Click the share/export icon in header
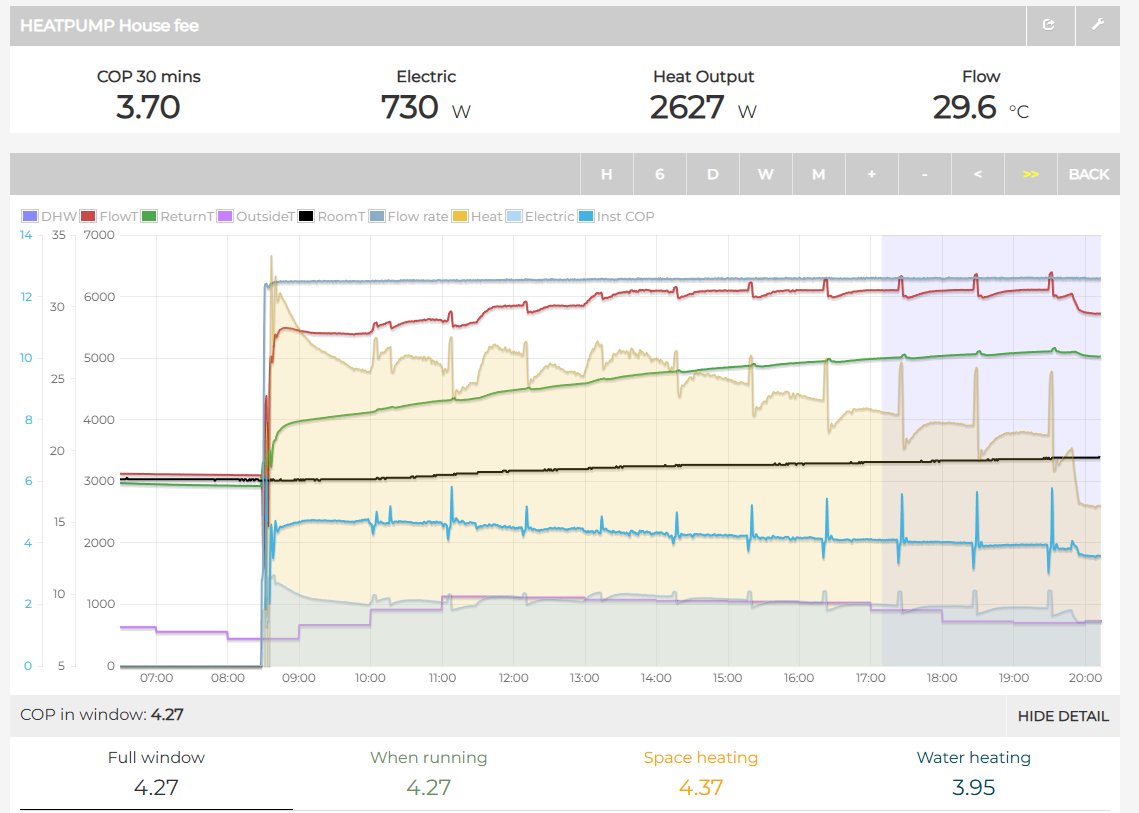Screen dimensions: 1139x813 [x=1049, y=25]
